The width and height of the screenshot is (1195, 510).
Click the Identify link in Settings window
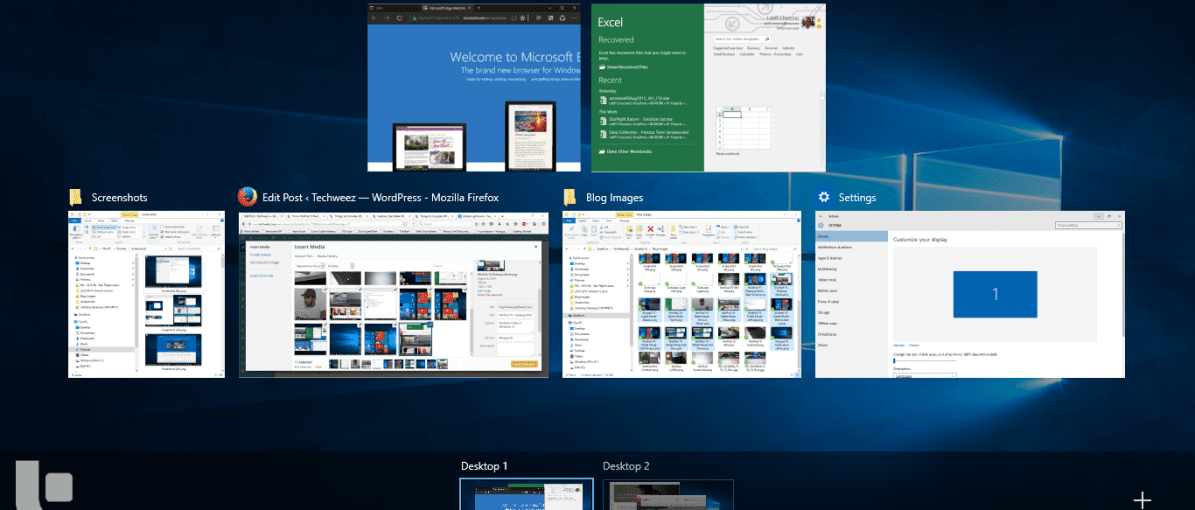click(x=899, y=345)
